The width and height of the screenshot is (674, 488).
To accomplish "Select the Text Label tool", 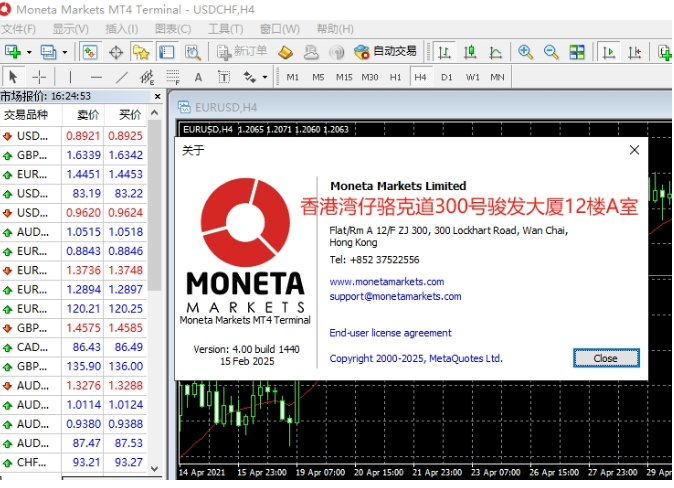I will tap(224, 77).
